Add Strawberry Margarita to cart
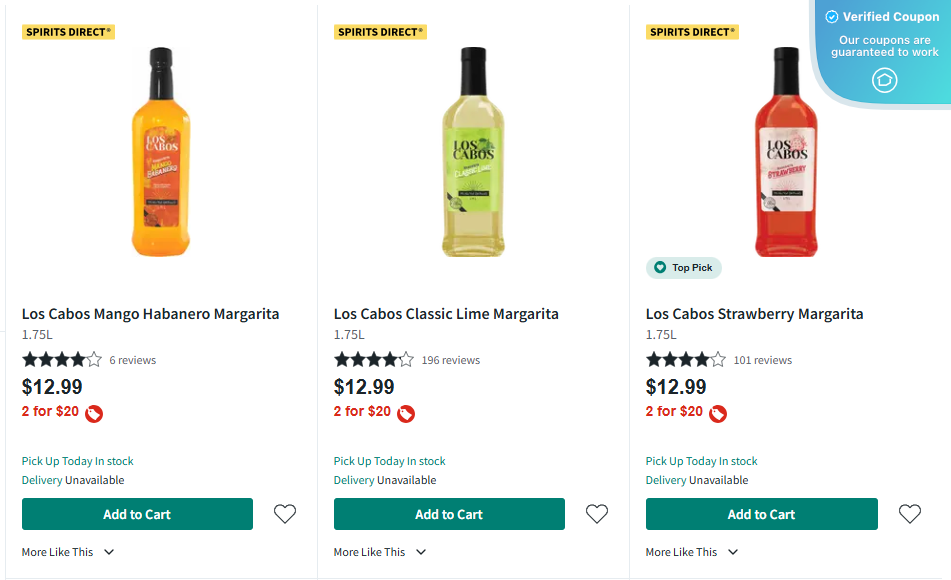The image size is (951, 580). (x=761, y=514)
